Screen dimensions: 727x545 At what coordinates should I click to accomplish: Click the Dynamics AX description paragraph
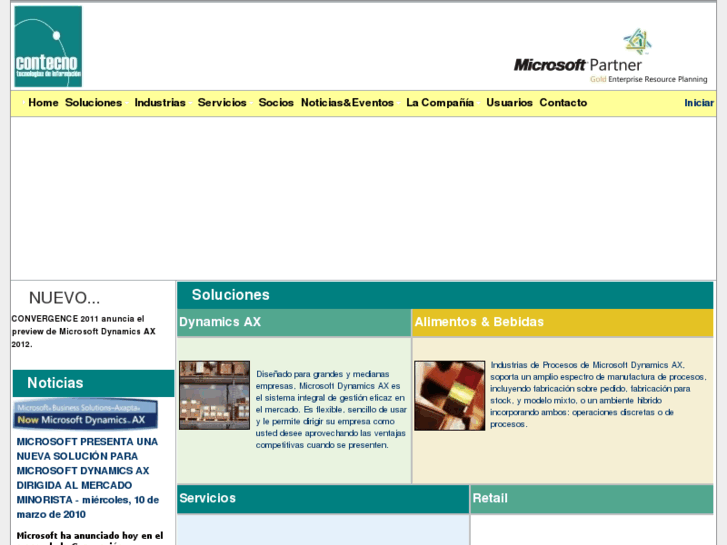331,410
